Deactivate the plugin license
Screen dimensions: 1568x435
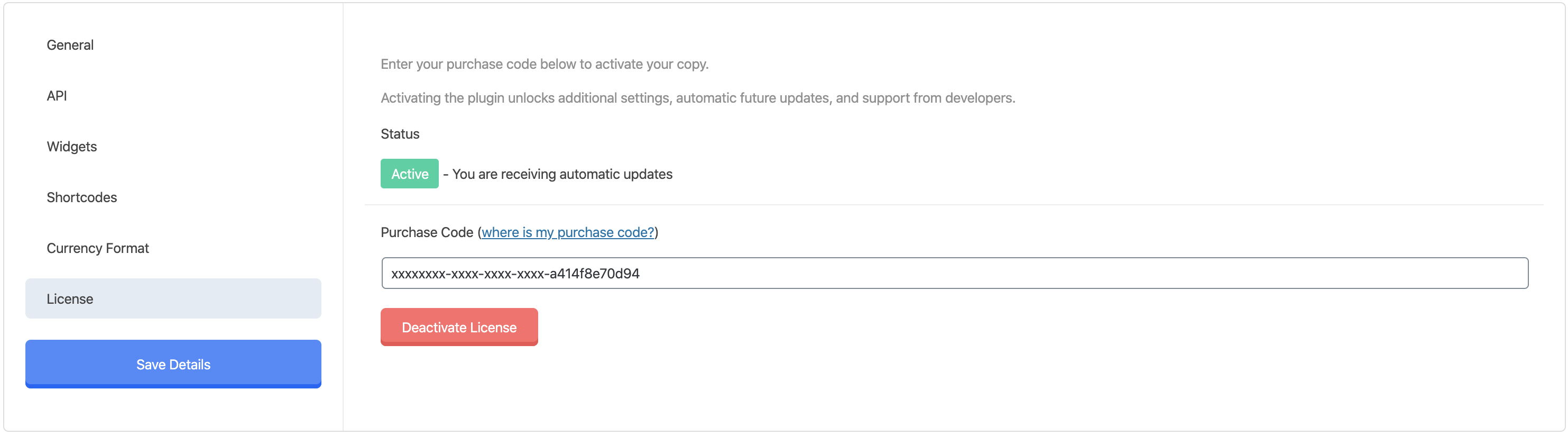[x=459, y=327]
